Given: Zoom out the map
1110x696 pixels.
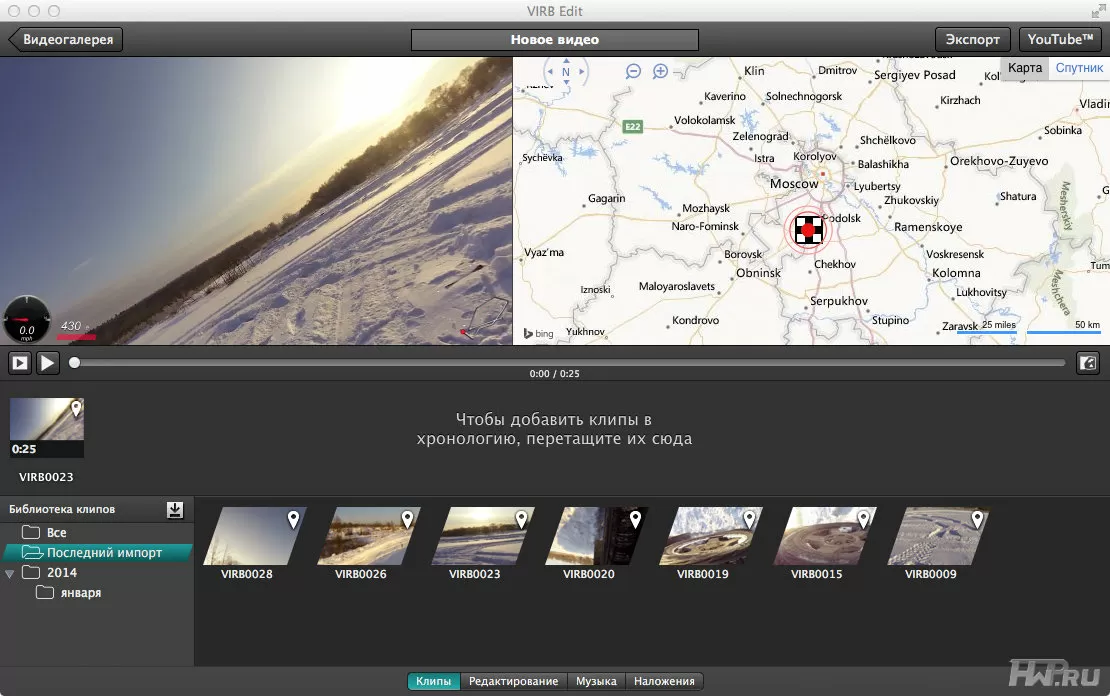Looking at the screenshot, I should [634, 71].
